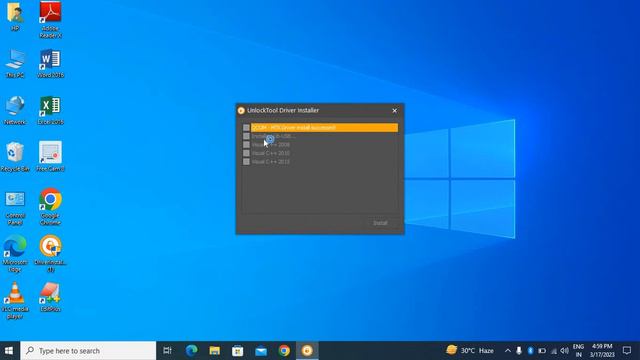Select the Visual C++ 2013 list entry
The image size is (640, 360).
pos(271,162)
